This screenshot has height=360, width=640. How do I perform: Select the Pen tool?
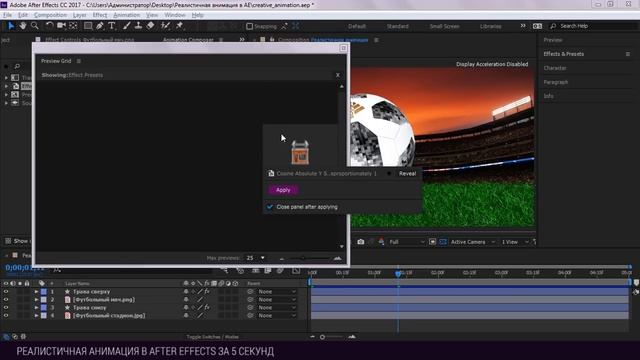click(x=100, y=26)
